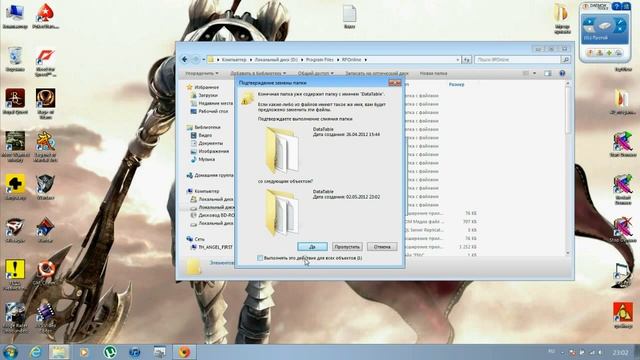Open the 'Добавить в библиотеку' menu
Viewport: 640px width, 360px height.
pos(258,73)
